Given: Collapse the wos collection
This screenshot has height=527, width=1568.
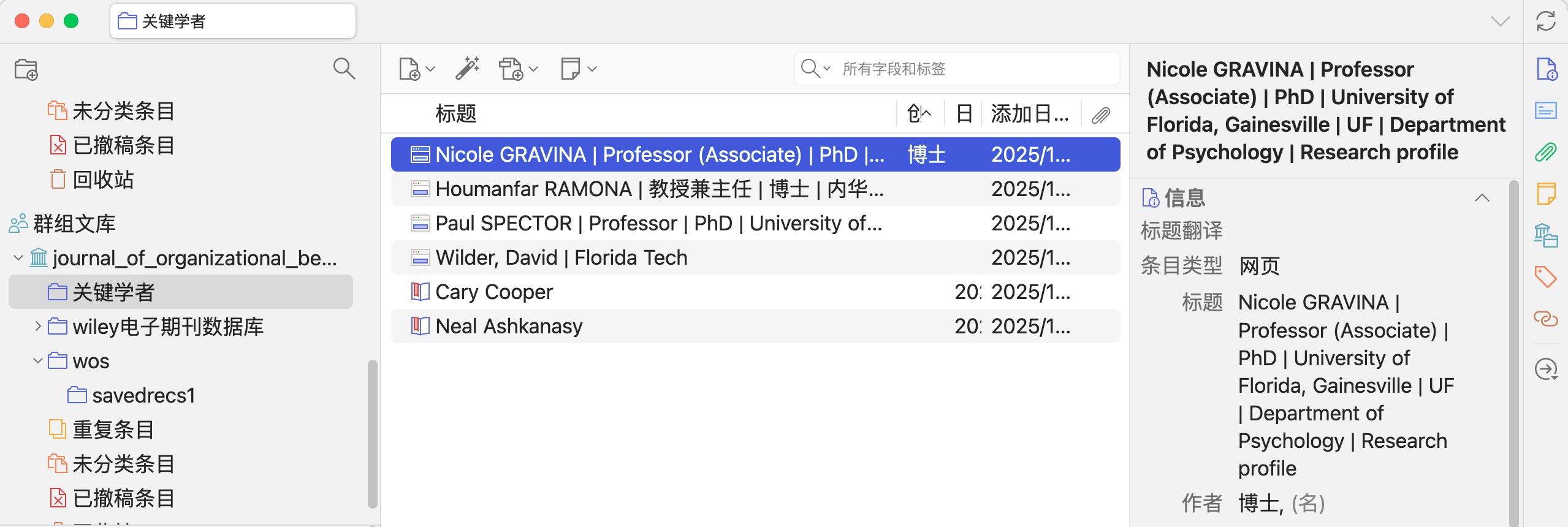Looking at the screenshot, I should (x=38, y=361).
